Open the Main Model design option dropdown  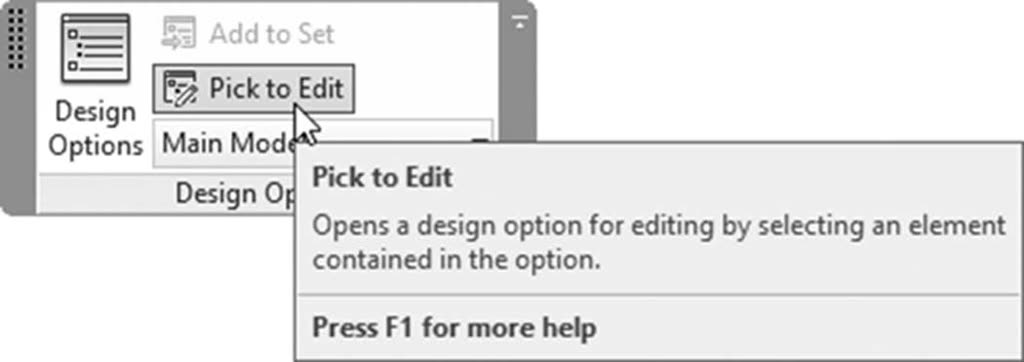323,143
